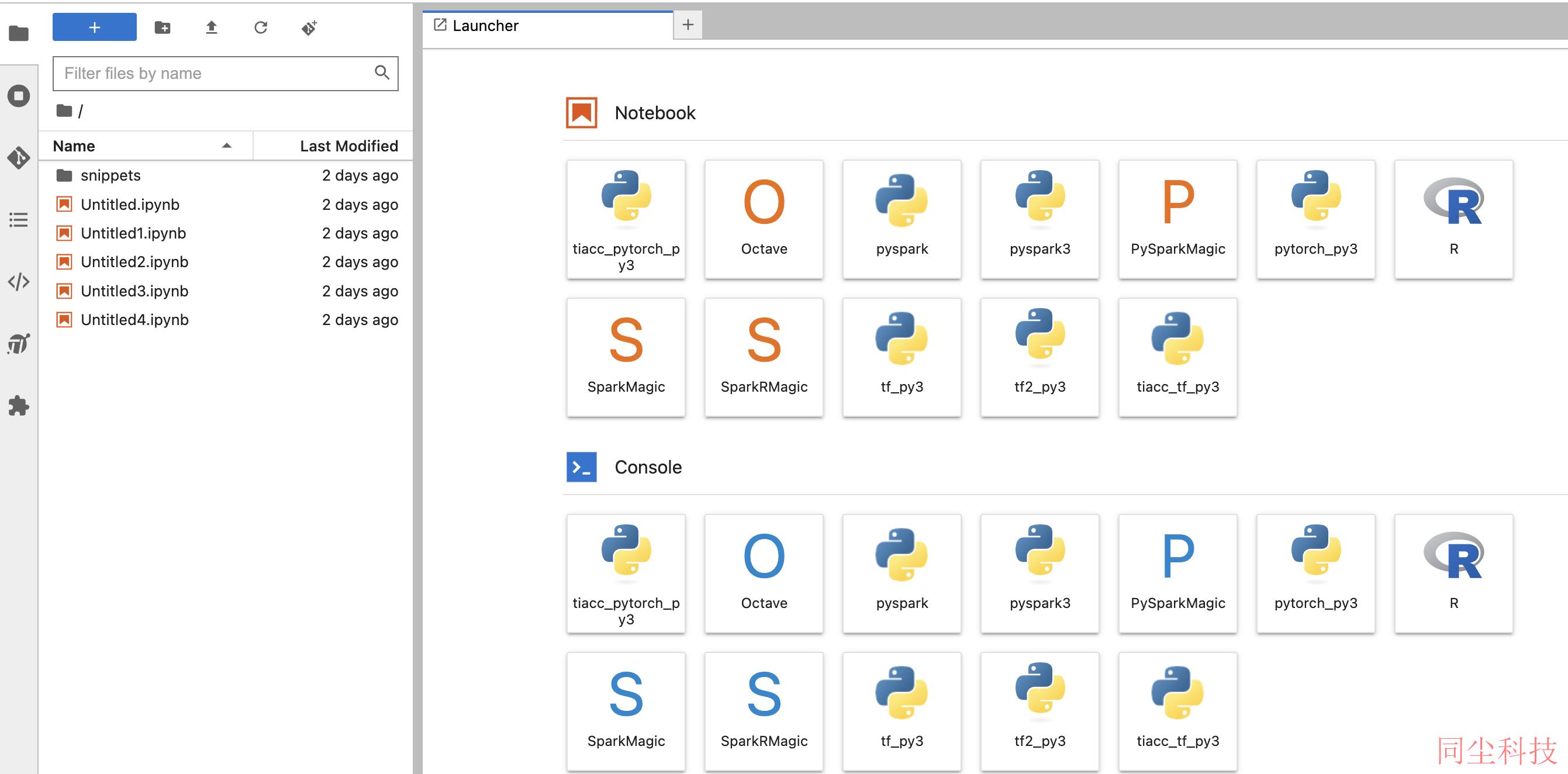Viewport: 1568px width, 774px height.
Task: Start tiacc_pytorch_py3 console
Action: point(626,574)
